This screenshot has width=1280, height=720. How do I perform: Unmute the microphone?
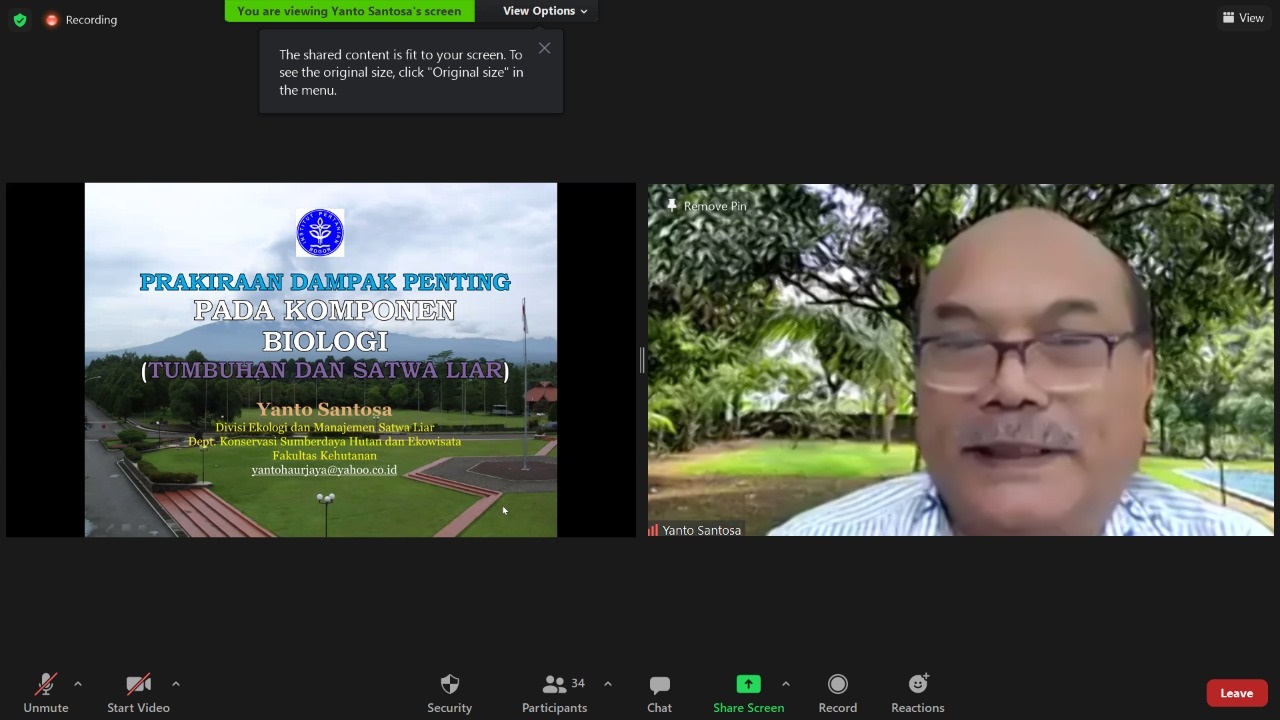point(46,693)
